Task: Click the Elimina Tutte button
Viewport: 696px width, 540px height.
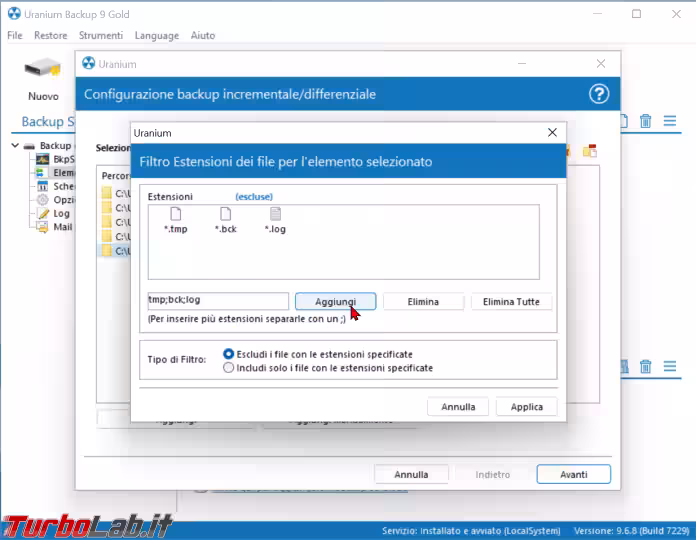Action: (511, 302)
